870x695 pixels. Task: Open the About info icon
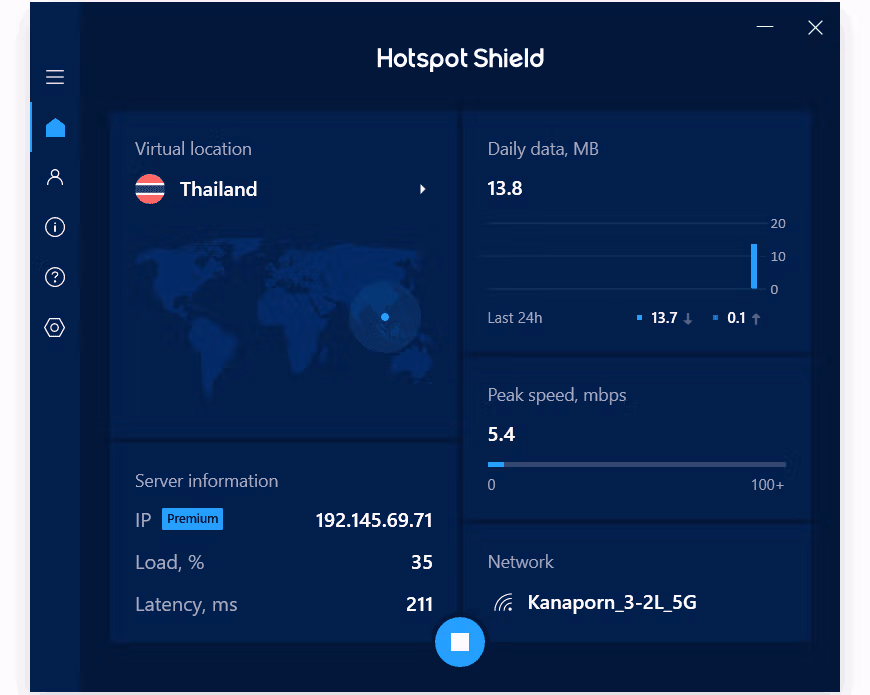55,227
